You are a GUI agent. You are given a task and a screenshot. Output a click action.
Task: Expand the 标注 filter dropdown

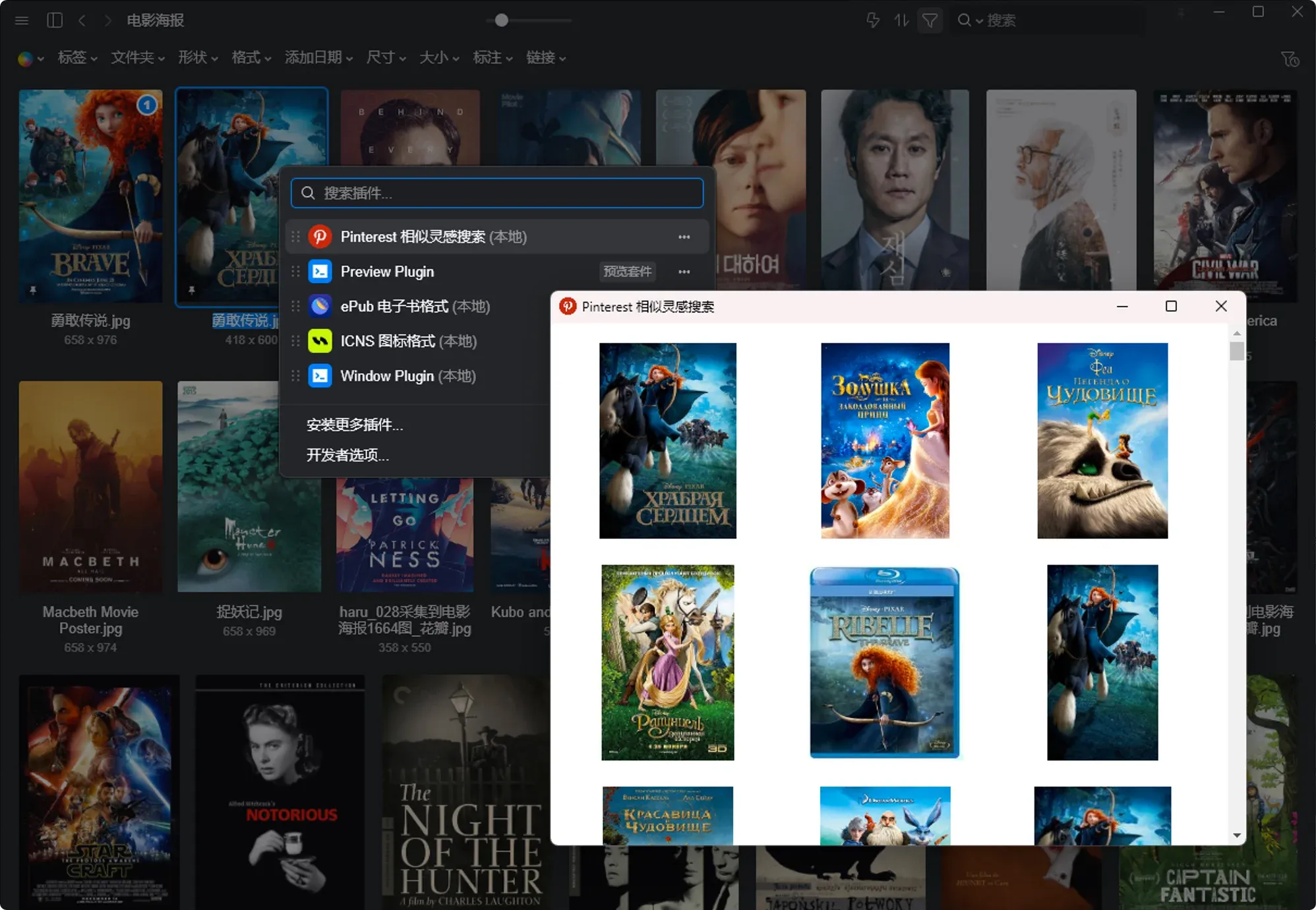(x=493, y=58)
